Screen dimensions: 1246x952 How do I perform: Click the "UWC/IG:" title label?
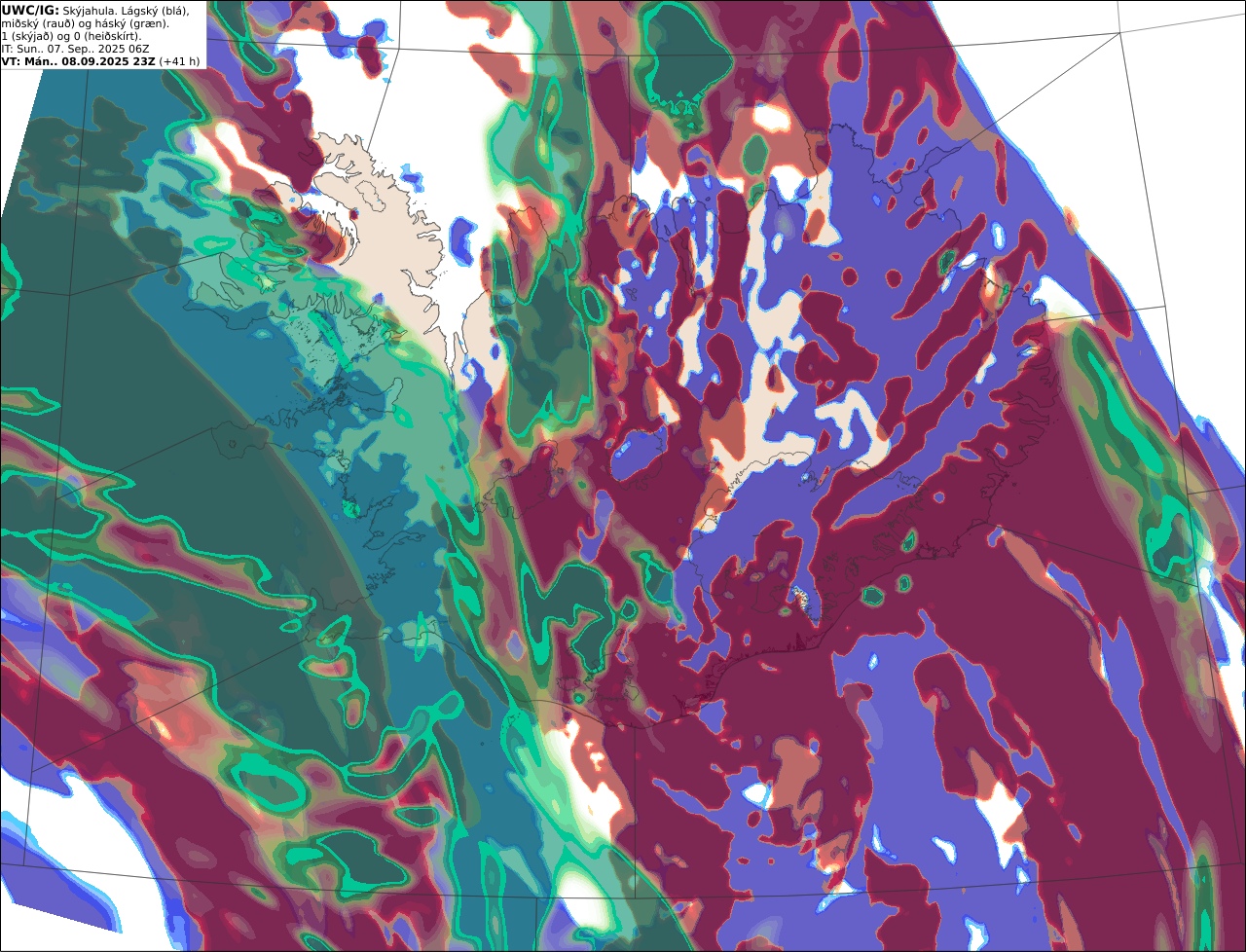30,11
